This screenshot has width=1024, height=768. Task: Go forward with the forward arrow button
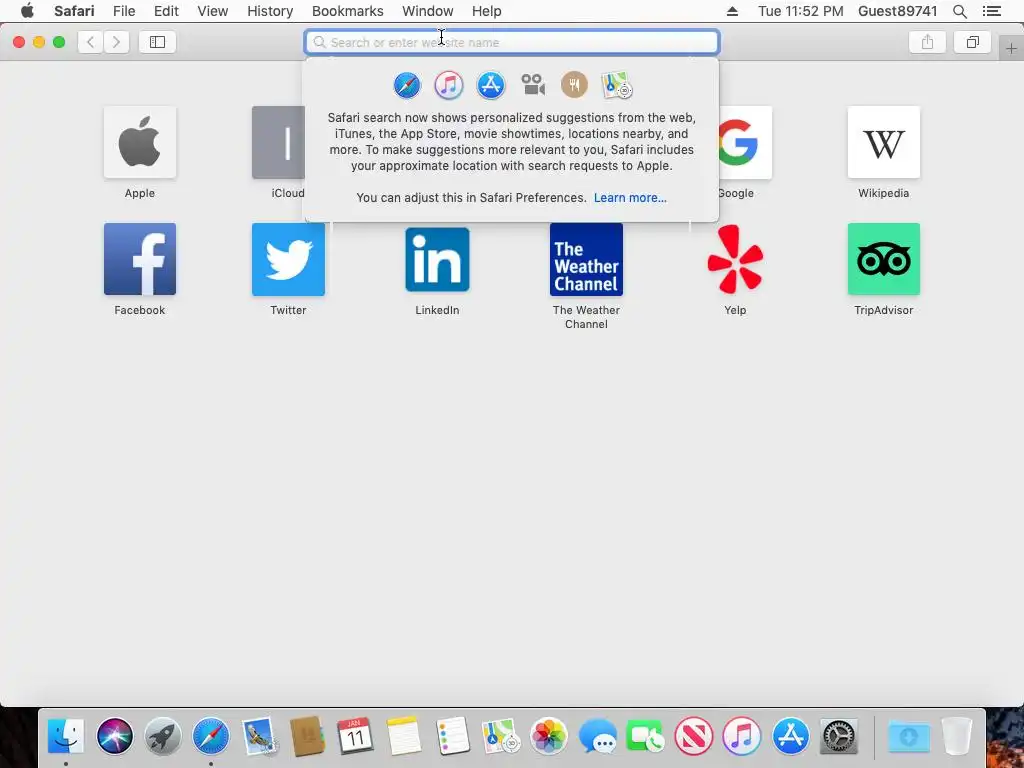pyautogui.click(x=116, y=42)
